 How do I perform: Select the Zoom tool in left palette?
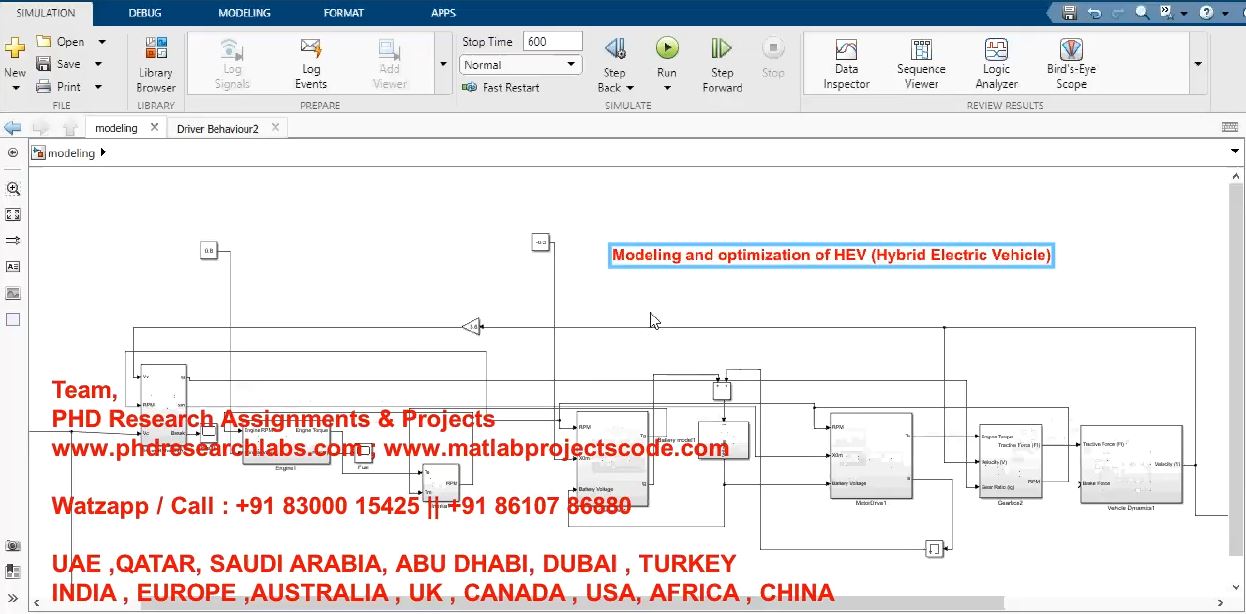point(13,188)
